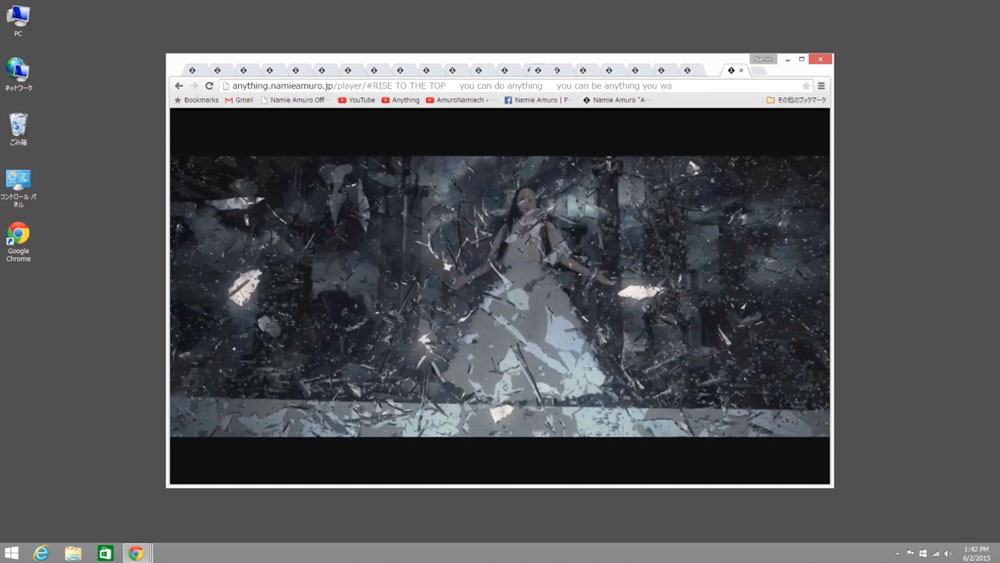Open the Anything bookmark

coord(400,100)
